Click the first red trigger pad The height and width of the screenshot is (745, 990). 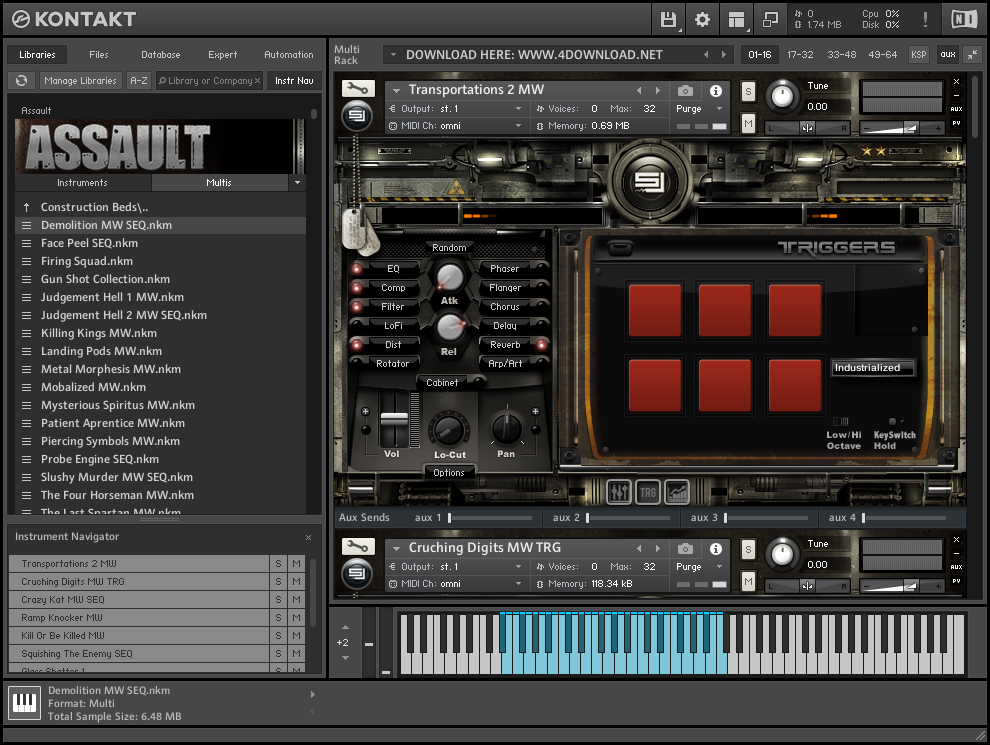pos(655,310)
